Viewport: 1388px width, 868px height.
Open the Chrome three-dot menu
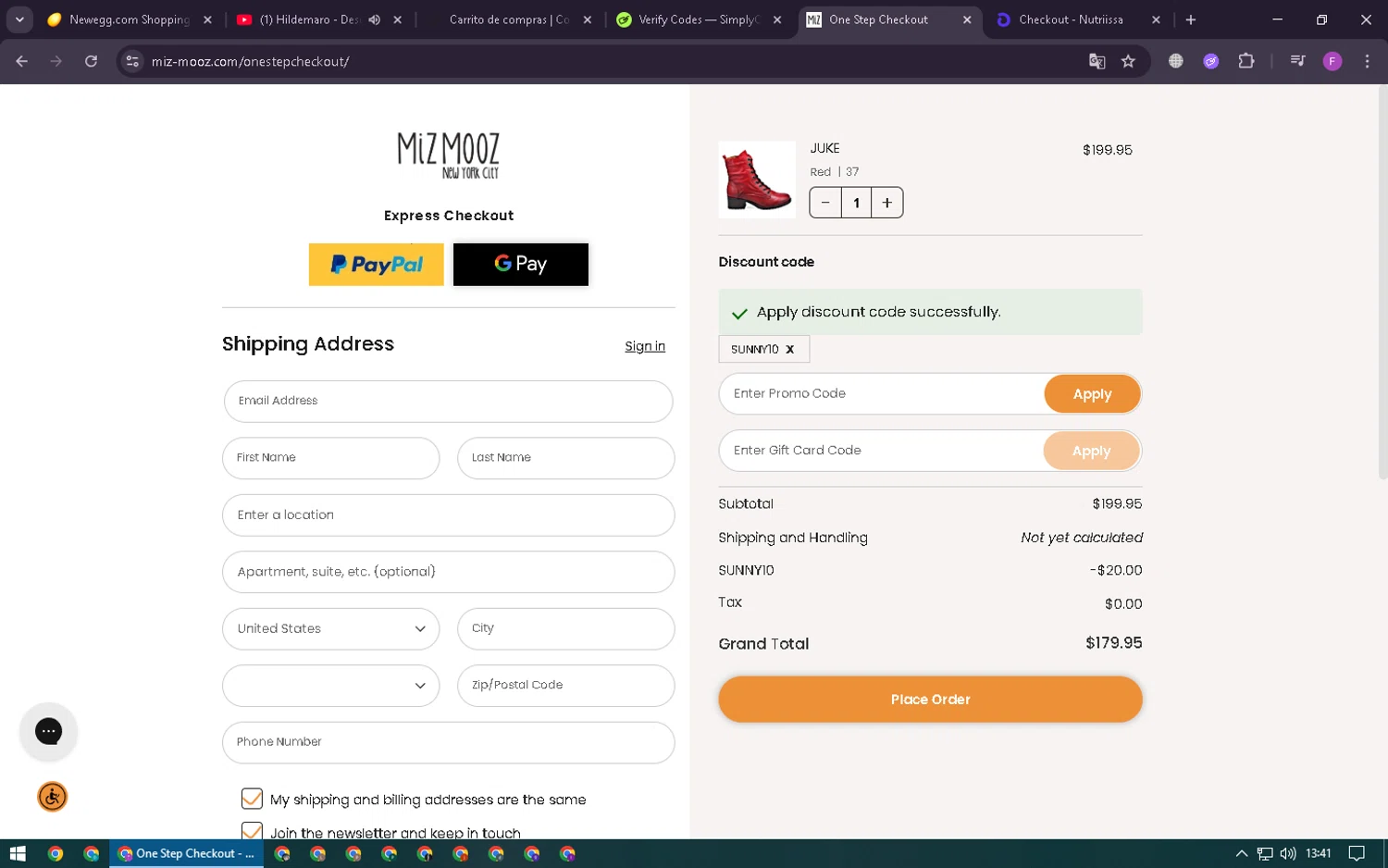(1367, 61)
